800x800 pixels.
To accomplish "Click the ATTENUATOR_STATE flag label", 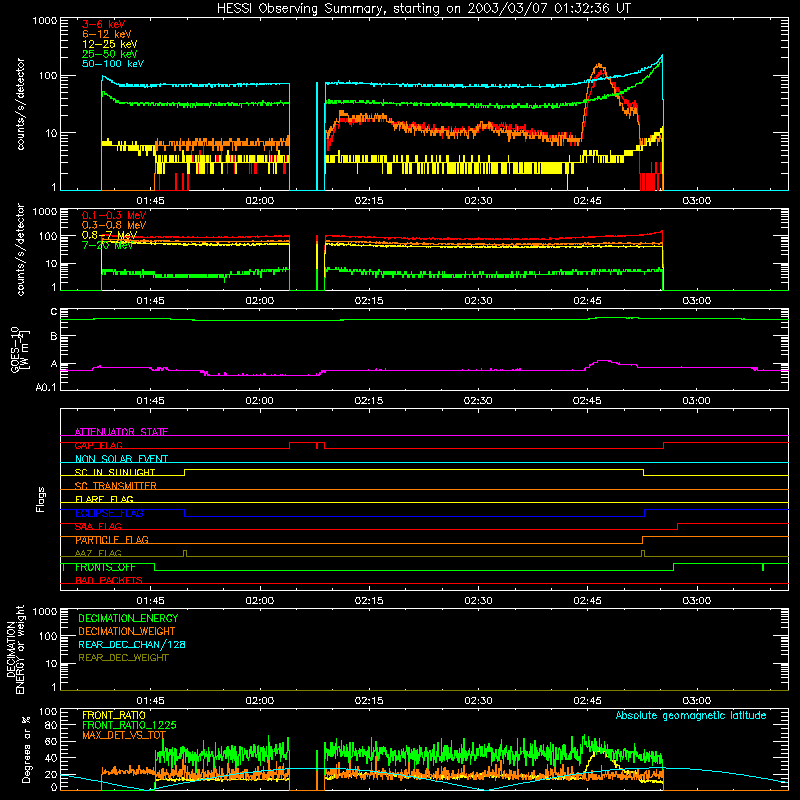I will pos(121,432).
